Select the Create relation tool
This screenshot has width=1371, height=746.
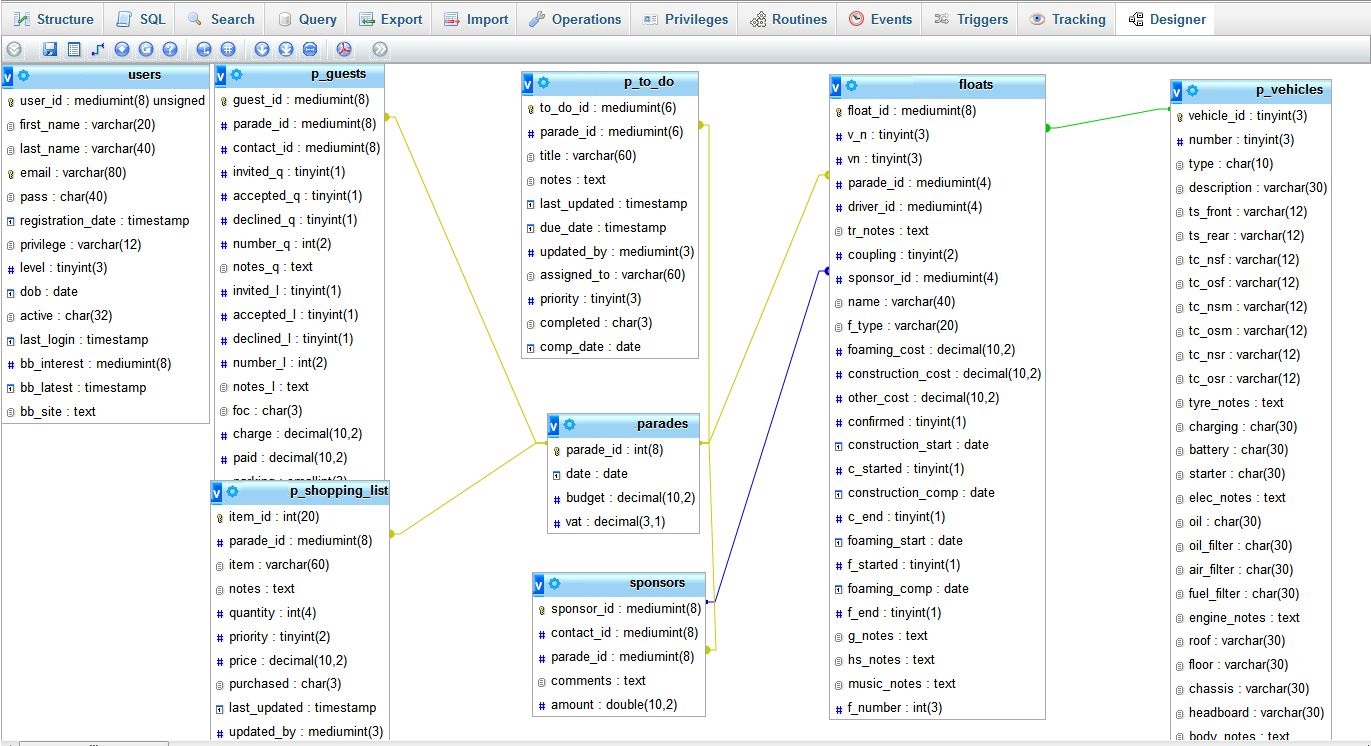click(x=98, y=48)
